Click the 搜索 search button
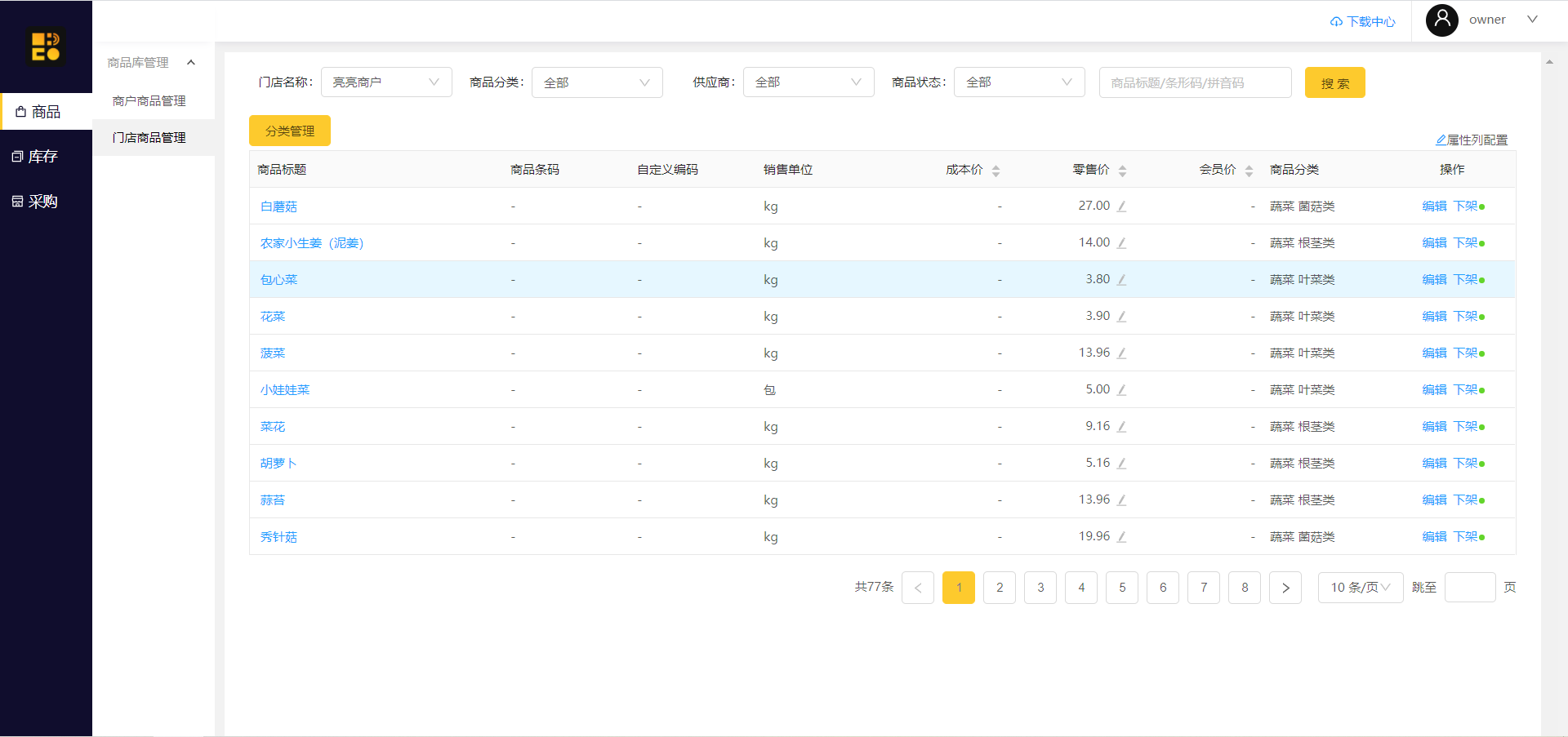The image size is (1568, 737). click(1335, 82)
